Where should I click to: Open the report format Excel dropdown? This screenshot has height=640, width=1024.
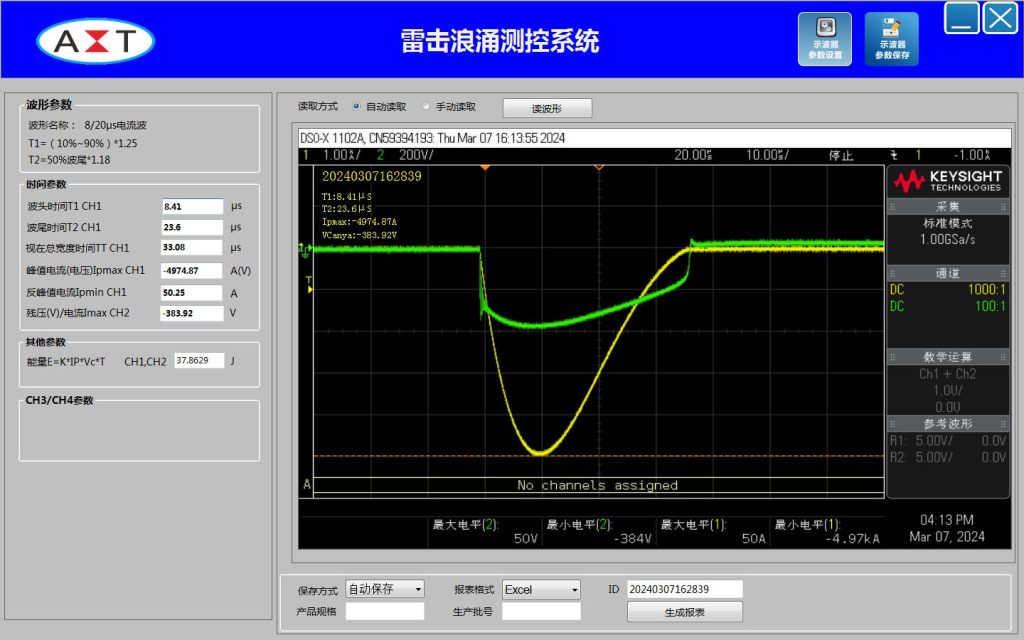point(541,589)
